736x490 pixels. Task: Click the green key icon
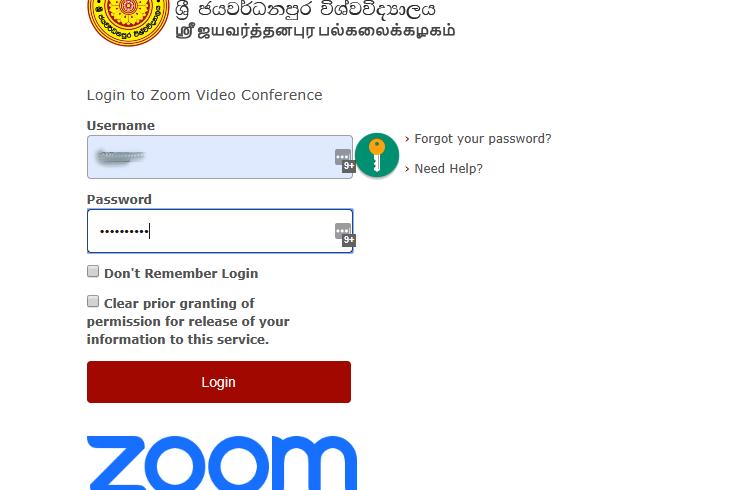pos(377,155)
